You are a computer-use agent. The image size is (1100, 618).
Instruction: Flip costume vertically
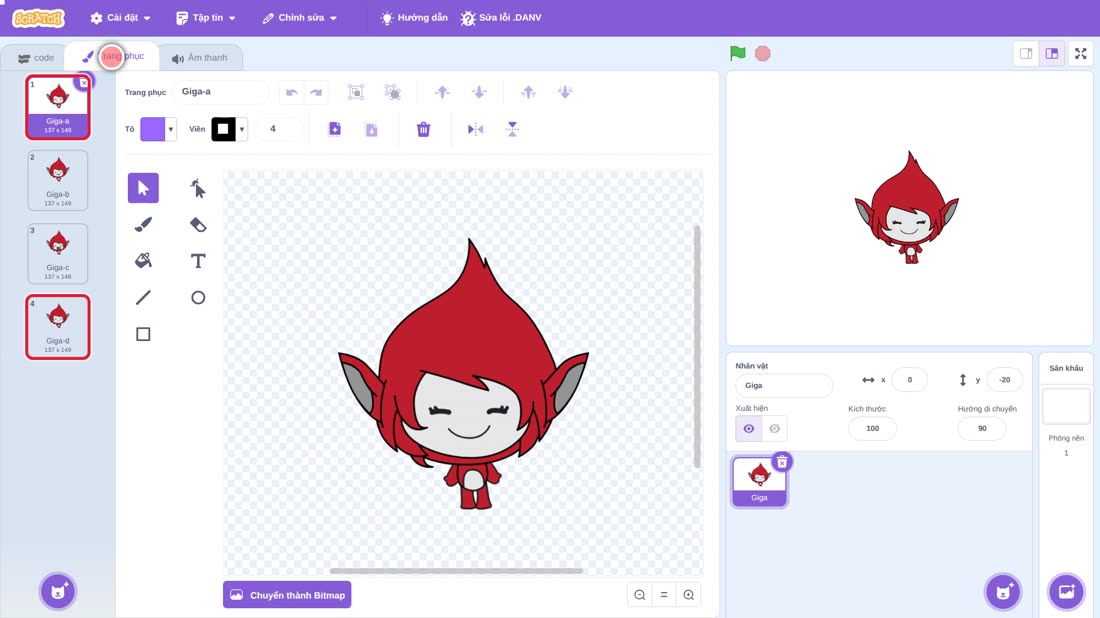[x=512, y=129]
